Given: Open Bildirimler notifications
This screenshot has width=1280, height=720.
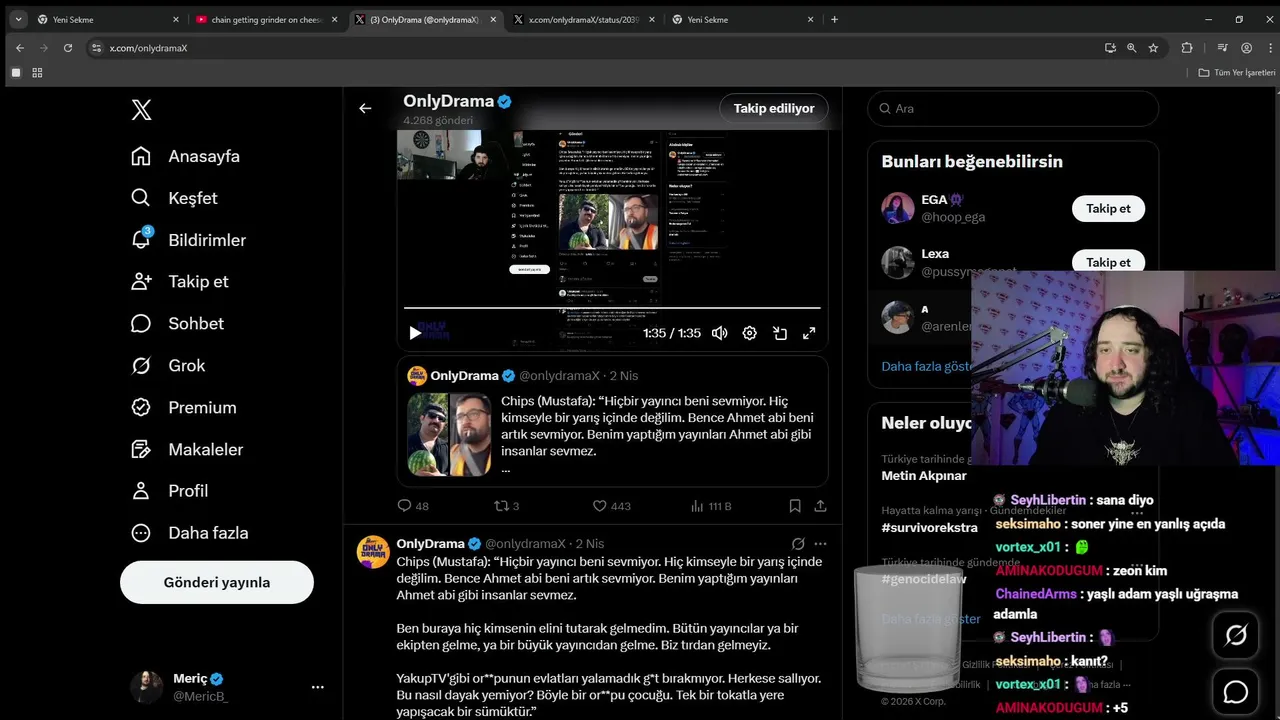Looking at the screenshot, I should pyautogui.click(x=188, y=240).
